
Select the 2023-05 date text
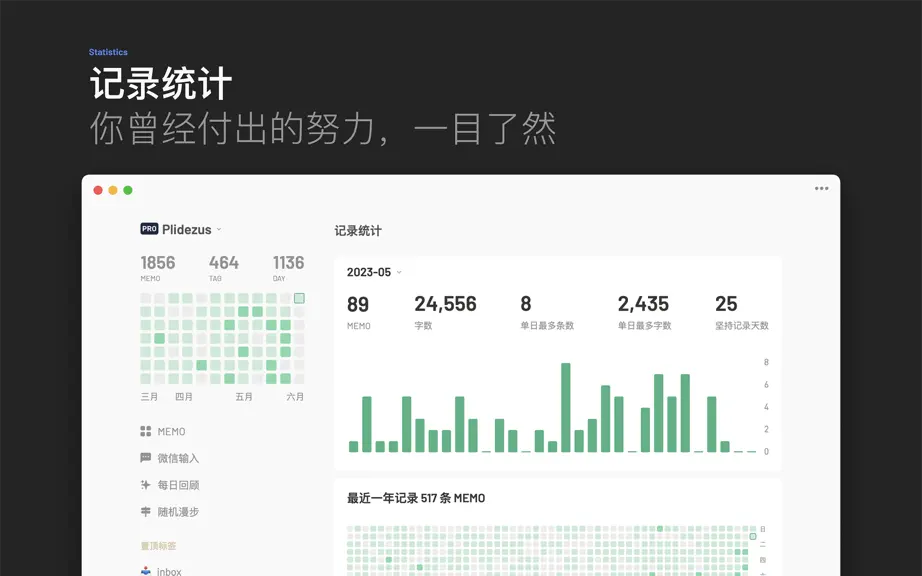click(x=369, y=272)
